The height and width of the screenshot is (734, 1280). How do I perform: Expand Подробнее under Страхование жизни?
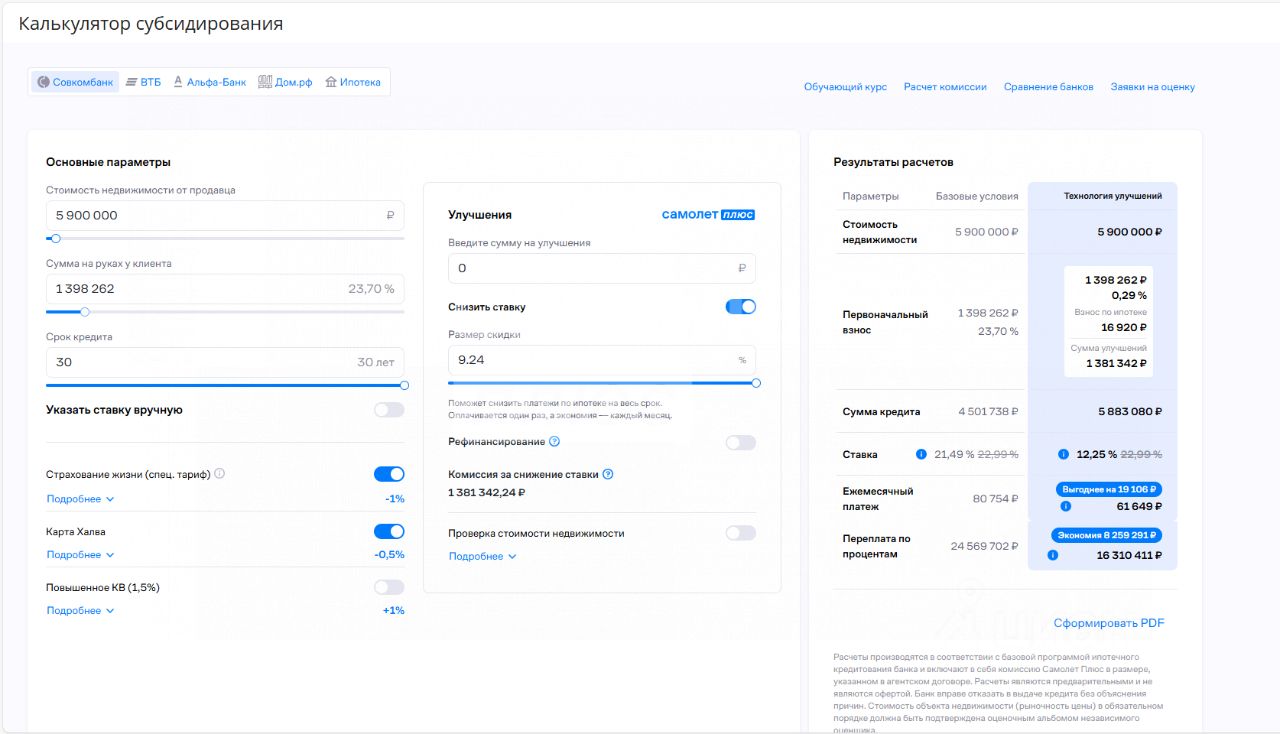click(x=80, y=499)
